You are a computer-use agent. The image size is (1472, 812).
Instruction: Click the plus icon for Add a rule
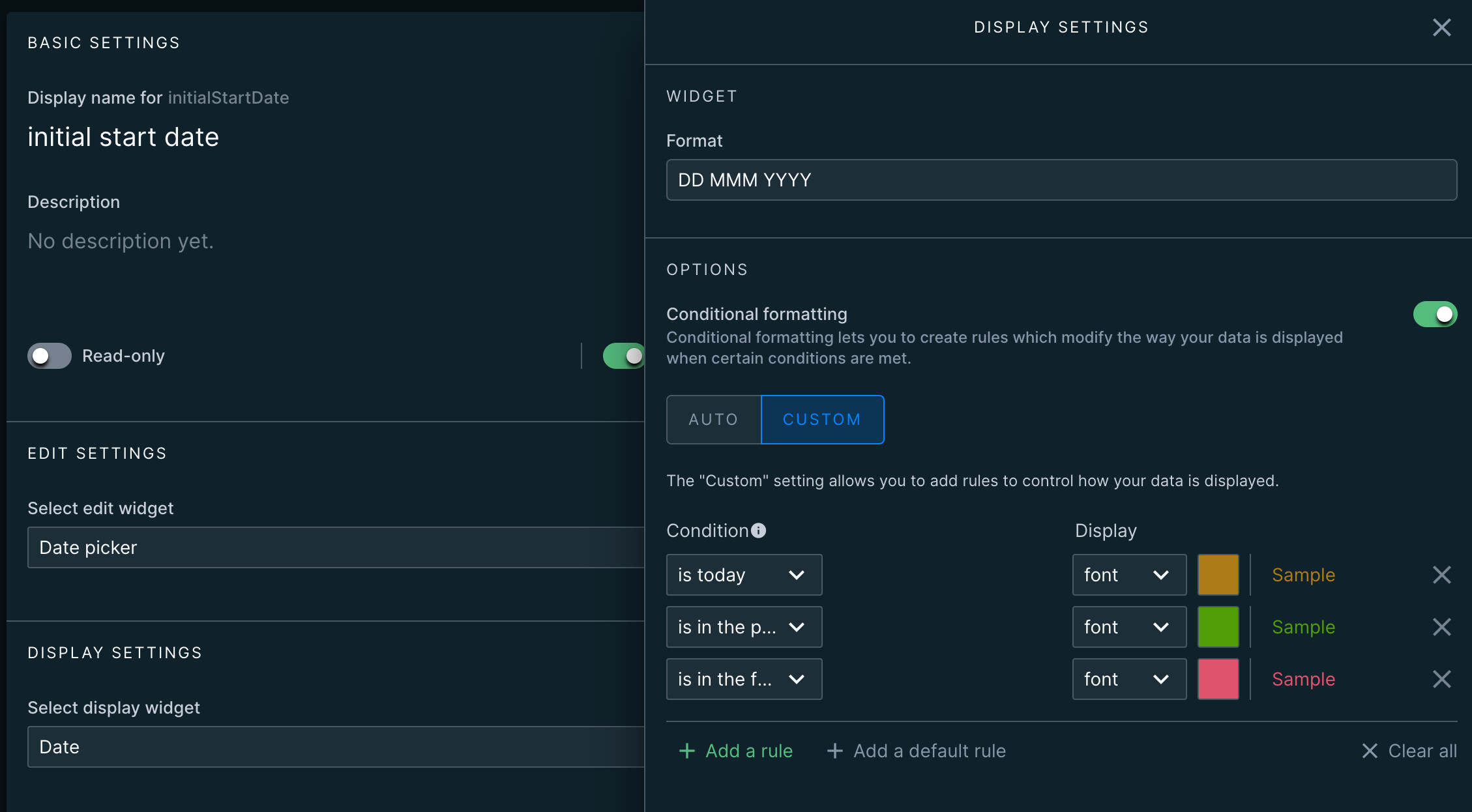coord(686,751)
